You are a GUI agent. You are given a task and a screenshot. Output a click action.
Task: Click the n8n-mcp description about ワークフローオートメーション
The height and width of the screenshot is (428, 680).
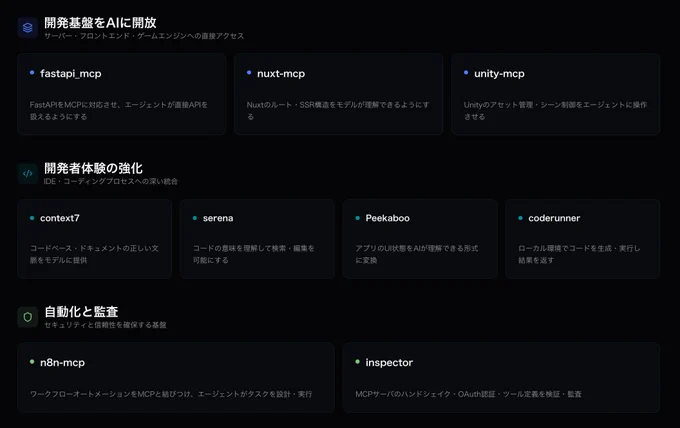click(x=171, y=394)
